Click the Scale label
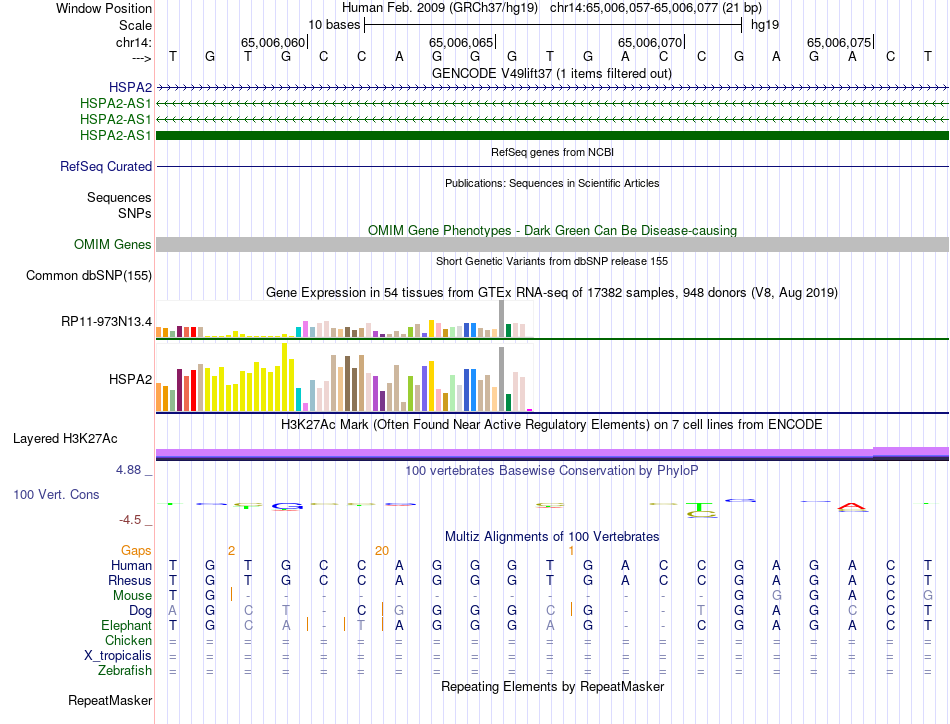950x724 pixels. click(x=136, y=25)
